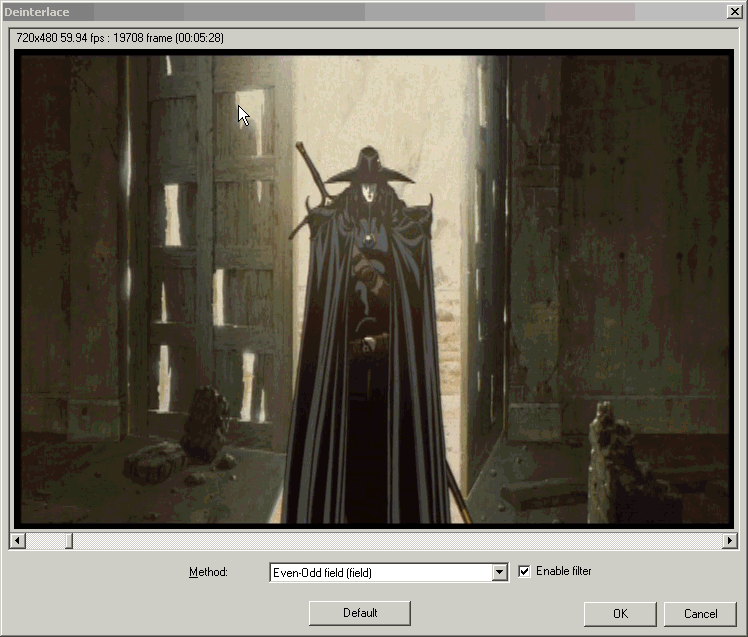
Task: Toggle the Enable filter checkbox
Action: click(x=524, y=571)
